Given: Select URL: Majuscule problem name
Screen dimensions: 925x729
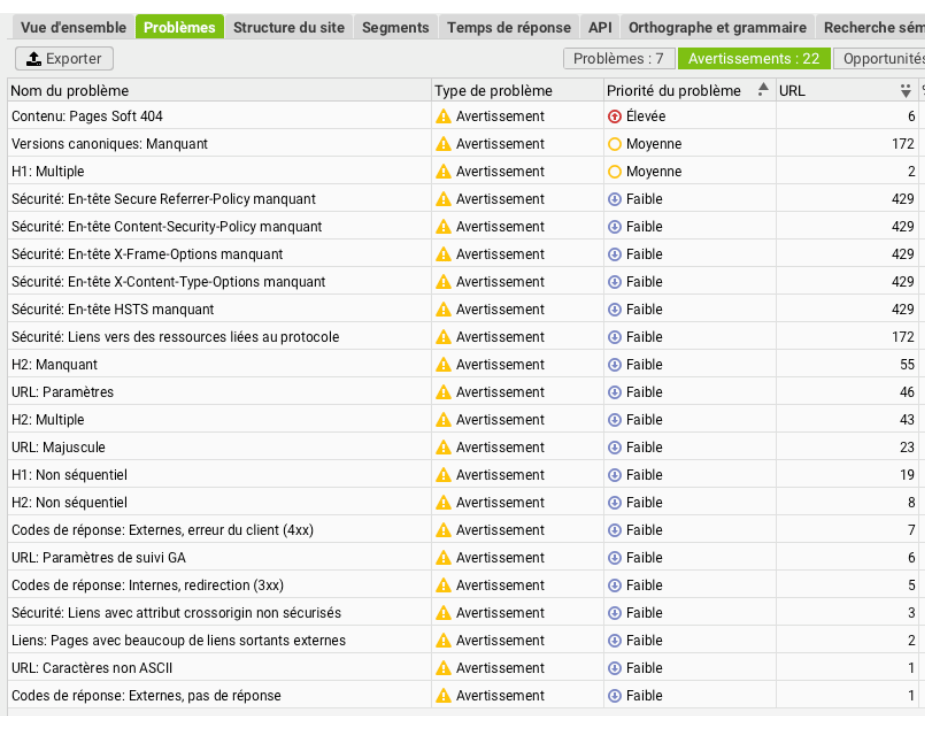Looking at the screenshot, I should pyautogui.click(x=58, y=447).
